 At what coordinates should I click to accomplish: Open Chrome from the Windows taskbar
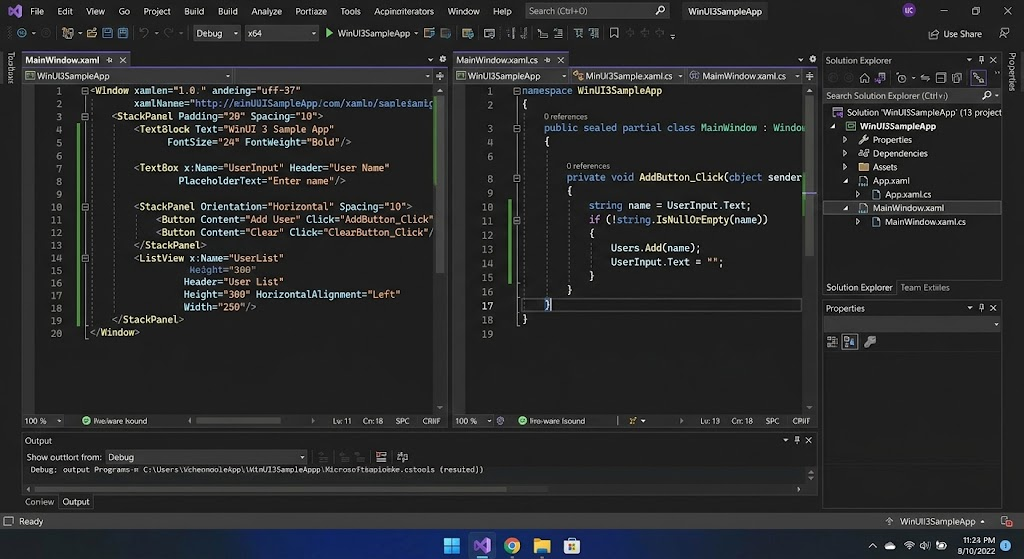coord(511,545)
